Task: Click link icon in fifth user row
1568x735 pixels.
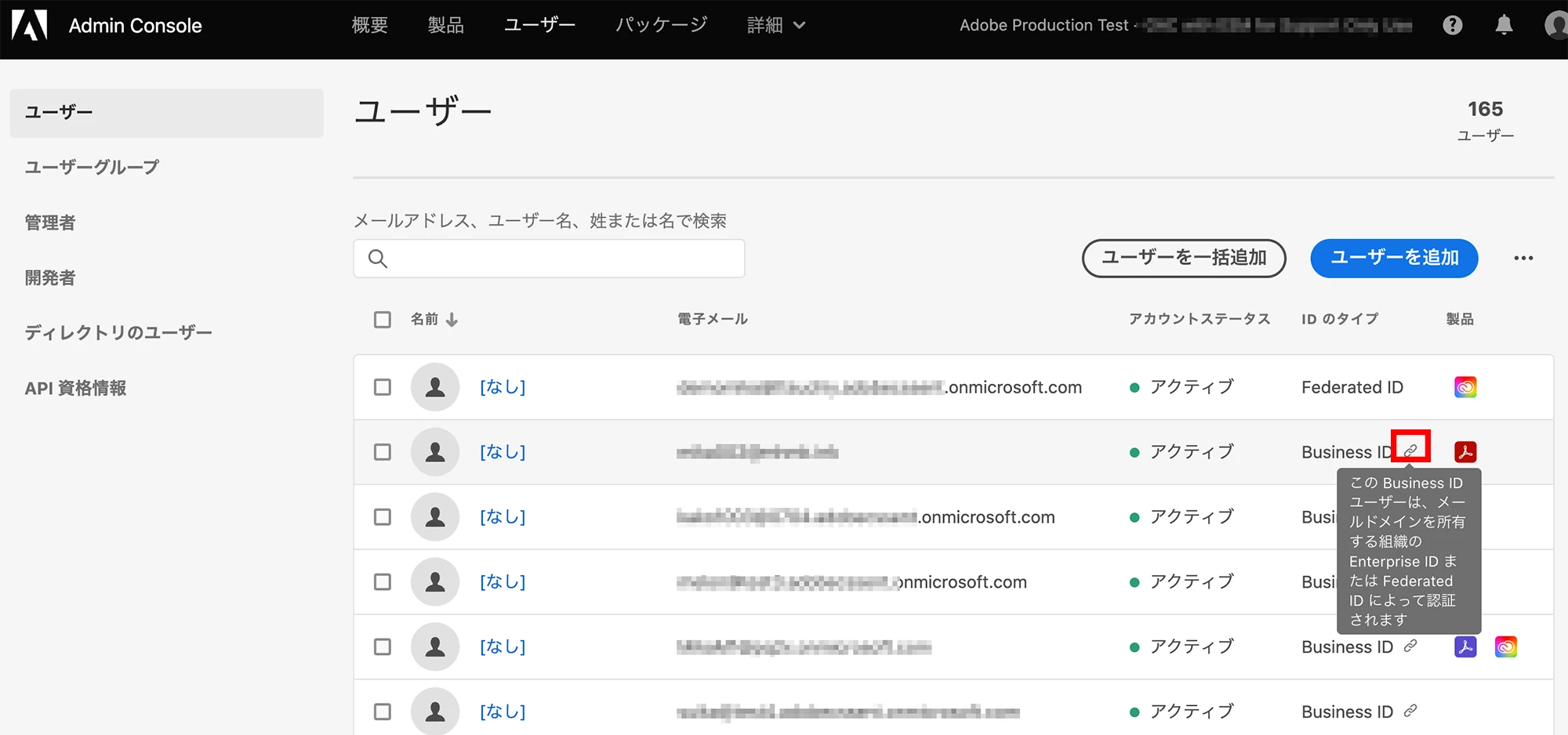Action: [1410, 646]
